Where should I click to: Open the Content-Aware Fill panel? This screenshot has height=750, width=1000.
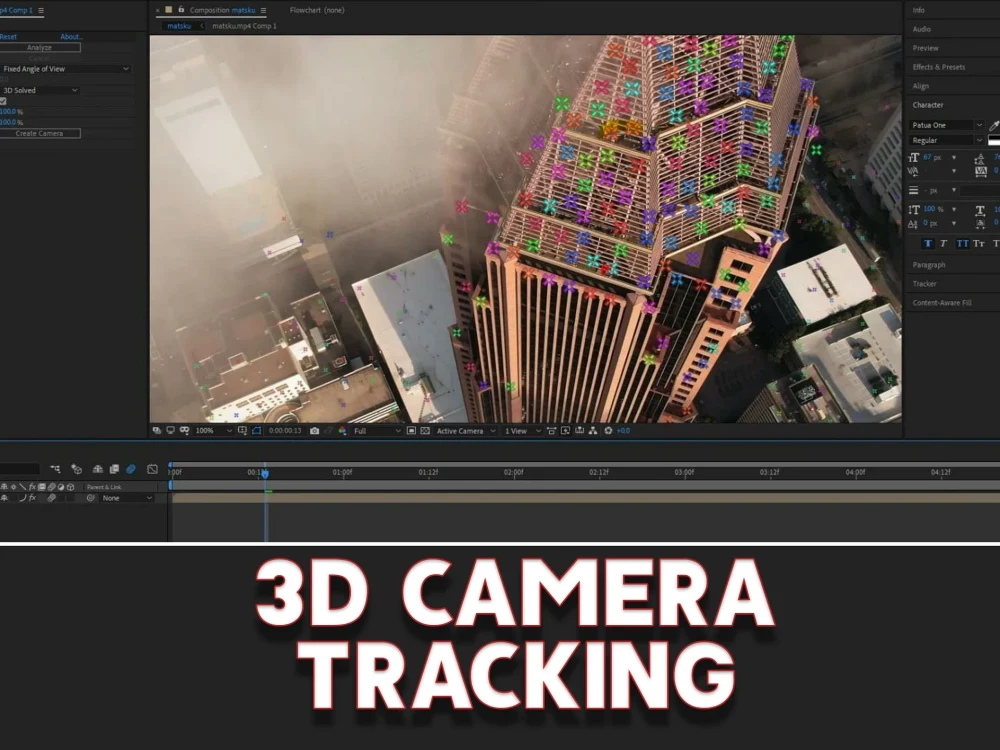pos(942,303)
